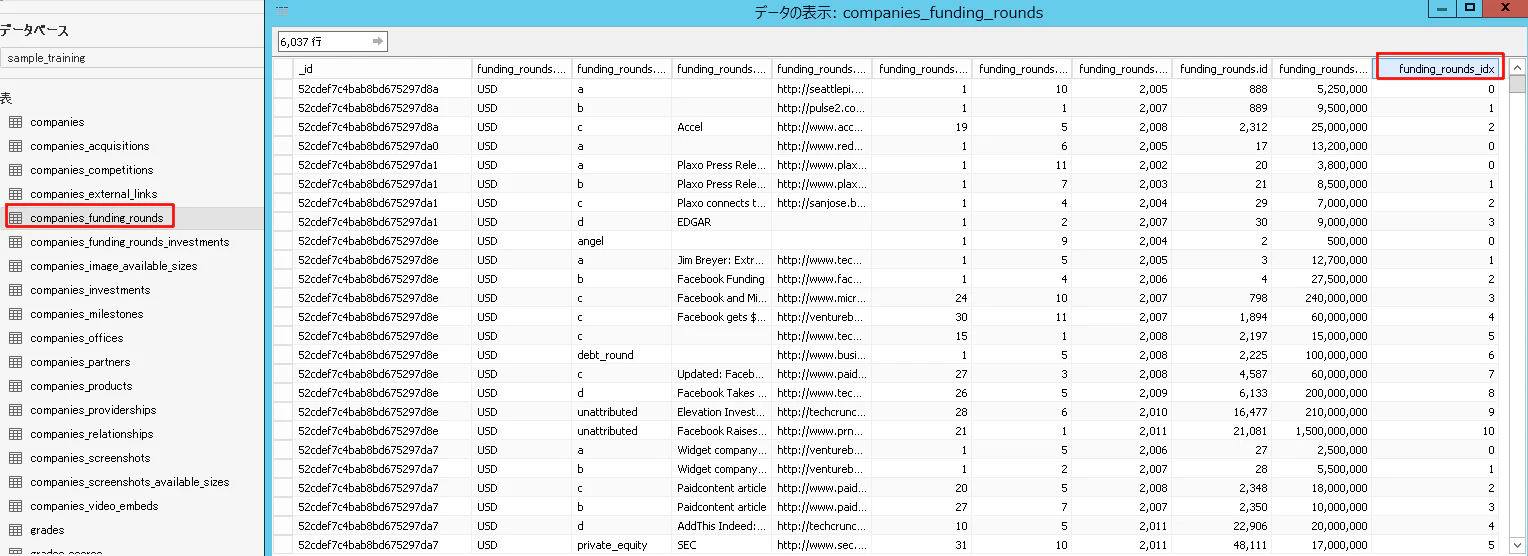Click the table icon beside companies_partners
The height and width of the screenshot is (556, 1528).
pyautogui.click(x=15, y=362)
